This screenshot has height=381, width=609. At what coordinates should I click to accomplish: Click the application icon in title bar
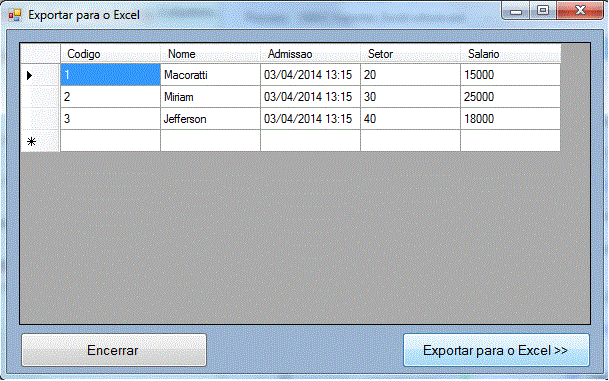tap(15, 15)
